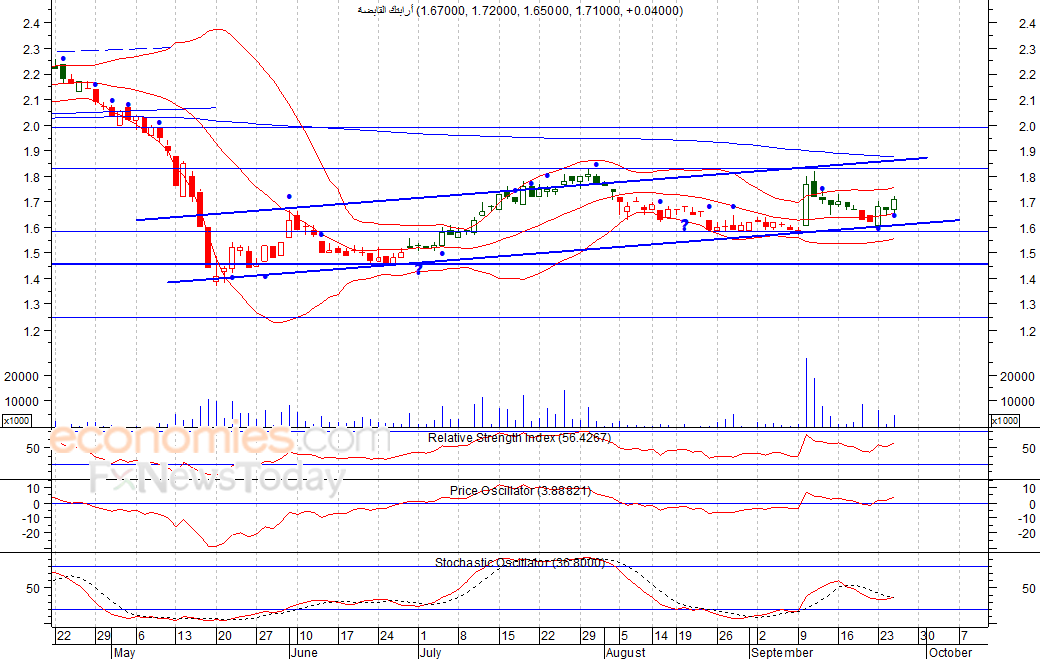Select the Price Oscillator (3.88821) label

(520, 491)
